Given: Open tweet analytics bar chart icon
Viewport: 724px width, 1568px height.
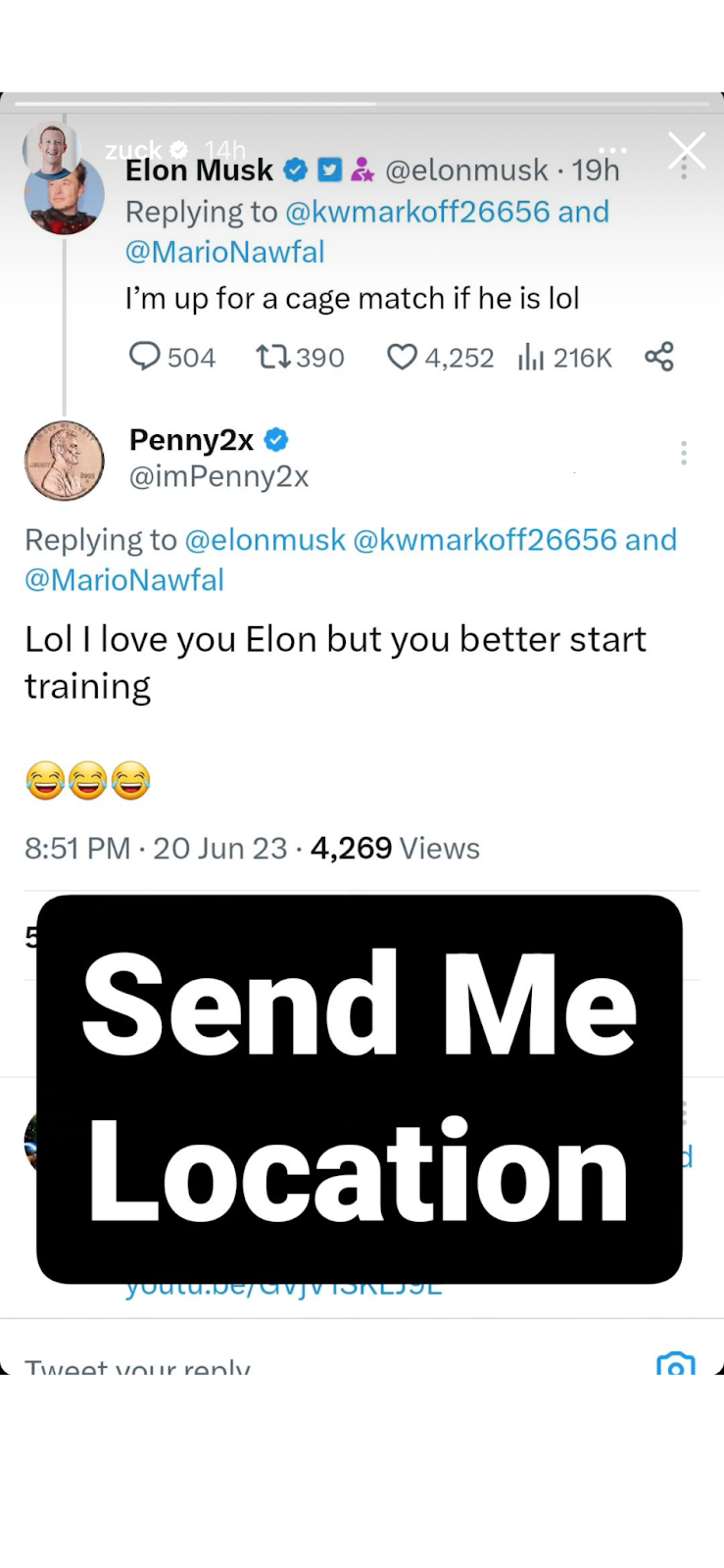Looking at the screenshot, I should [x=530, y=357].
